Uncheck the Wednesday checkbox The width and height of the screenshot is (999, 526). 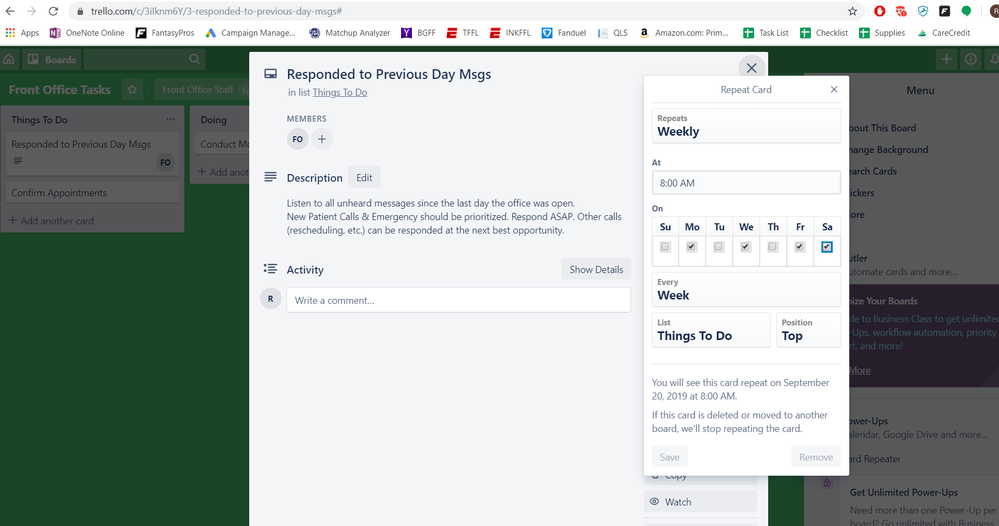click(x=746, y=246)
